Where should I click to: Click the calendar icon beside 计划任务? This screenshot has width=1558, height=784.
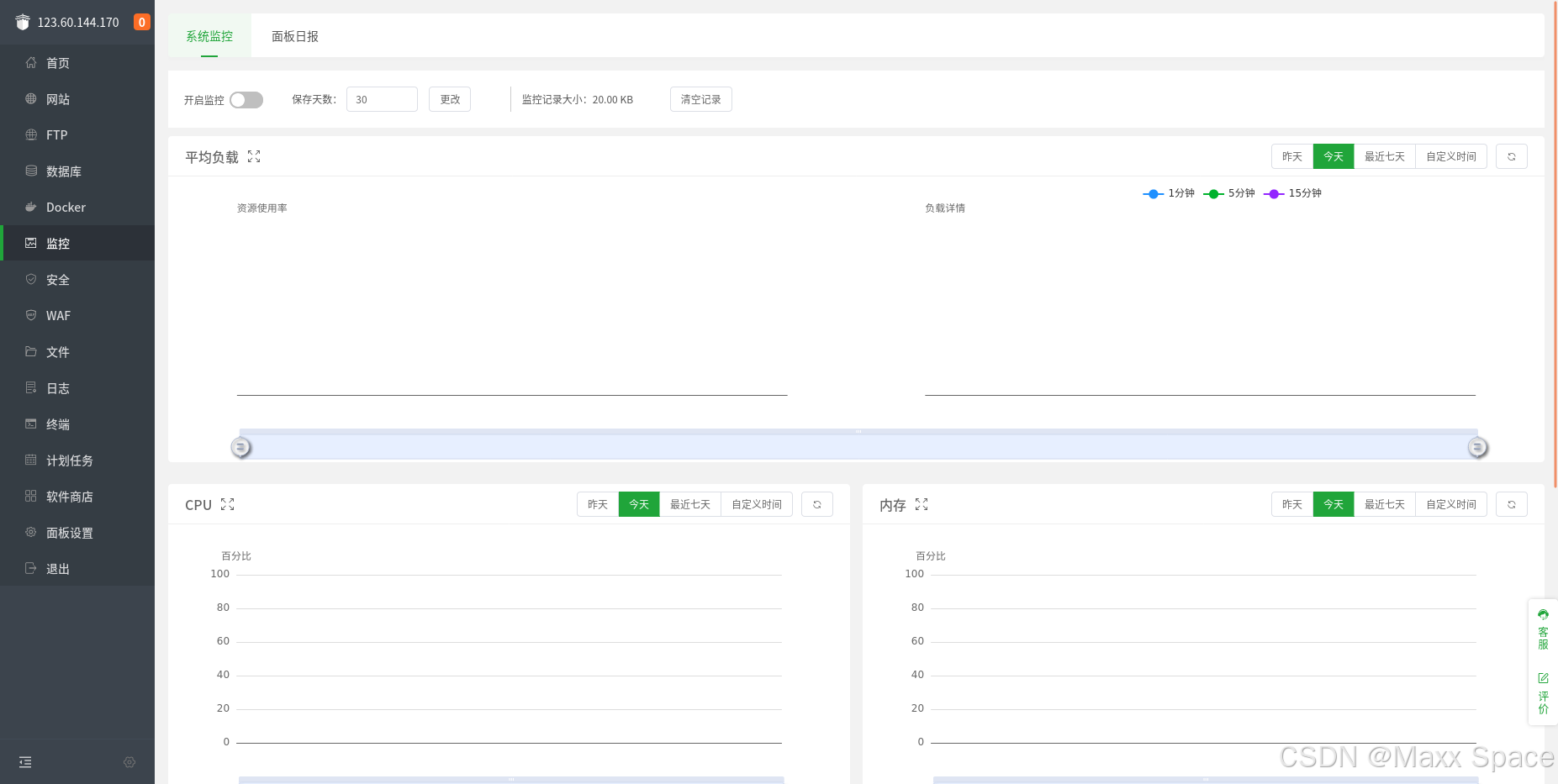pos(31,460)
